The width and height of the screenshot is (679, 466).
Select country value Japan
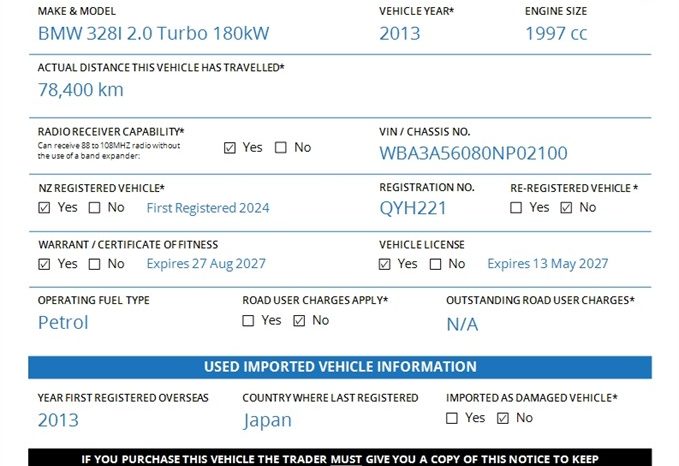[267, 421]
